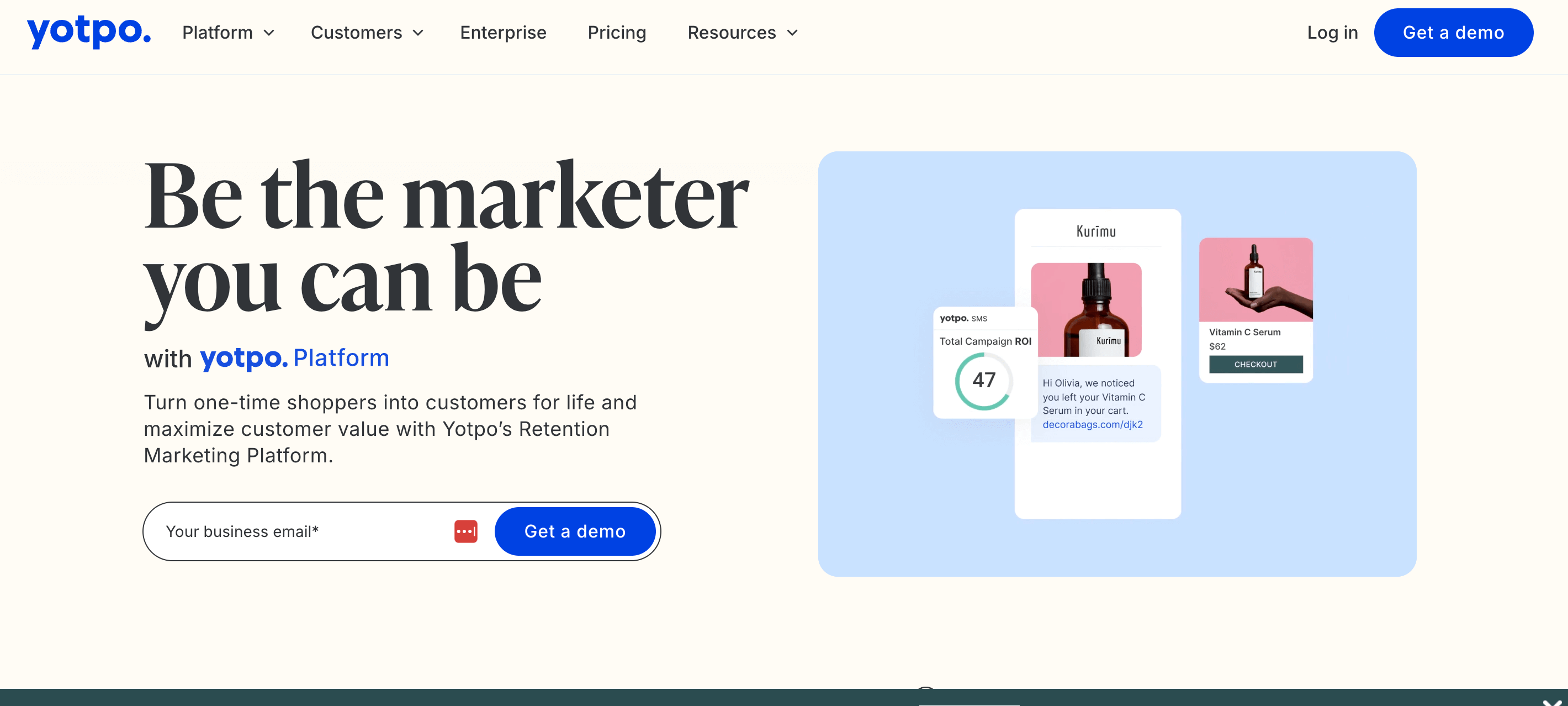Click the yotpo. SMS label
Screen dimensions: 1568x706
pyautogui.click(x=963, y=318)
